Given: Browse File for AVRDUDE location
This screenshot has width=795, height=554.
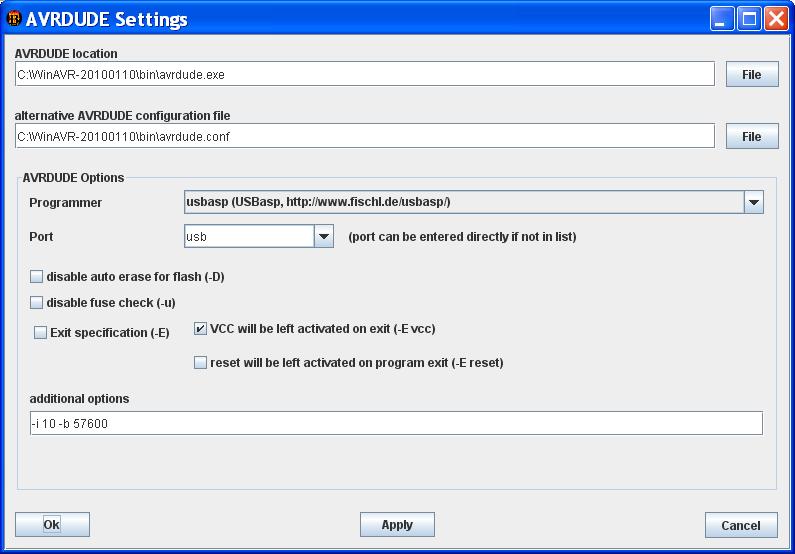Looking at the screenshot, I should [752, 75].
